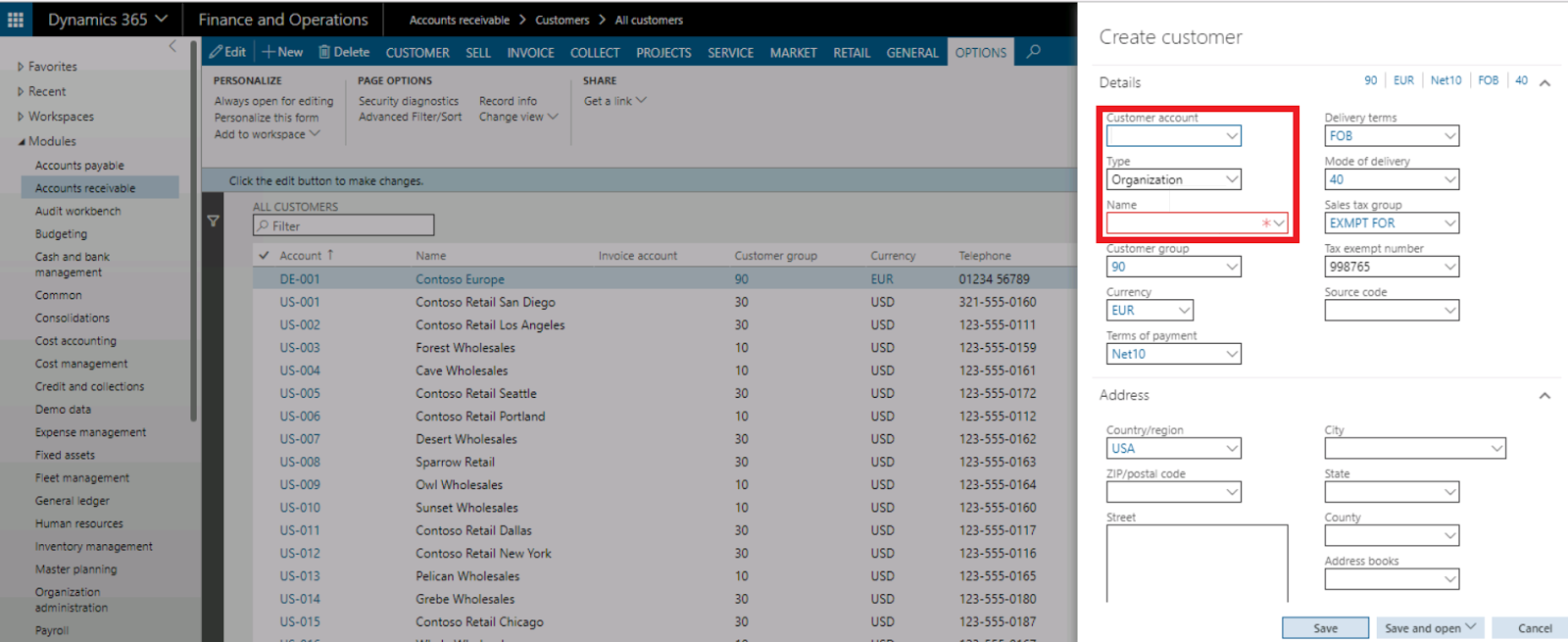Click Security diagnostics option

(x=408, y=101)
